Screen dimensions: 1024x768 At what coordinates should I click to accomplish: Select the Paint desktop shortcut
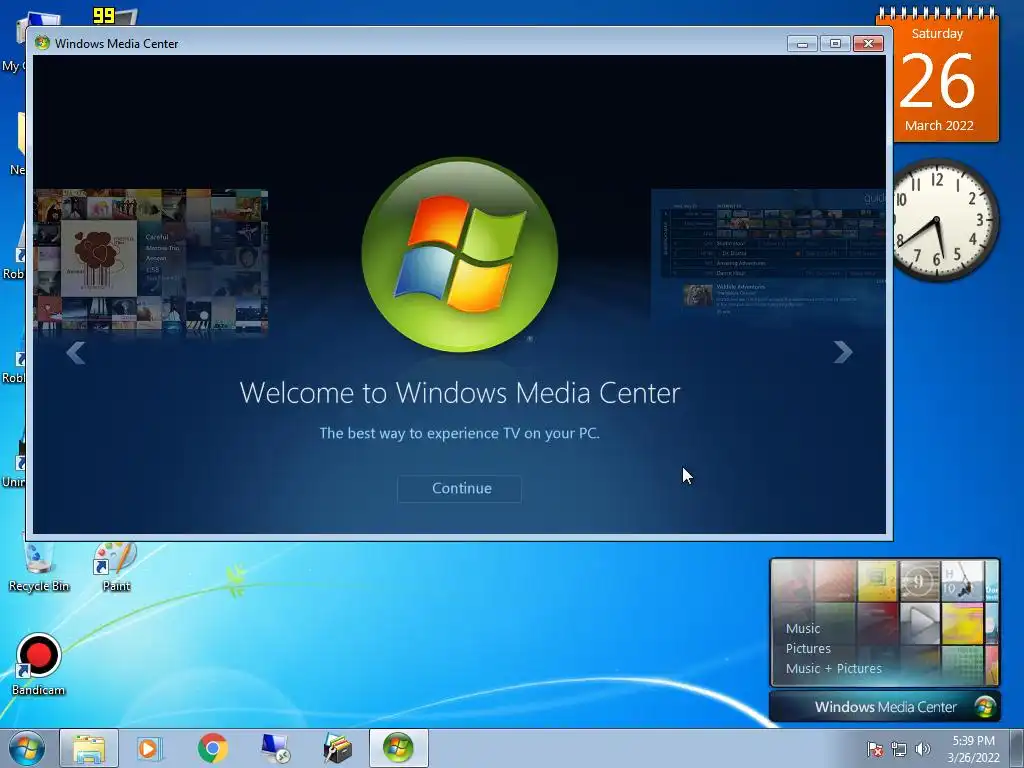[116, 567]
